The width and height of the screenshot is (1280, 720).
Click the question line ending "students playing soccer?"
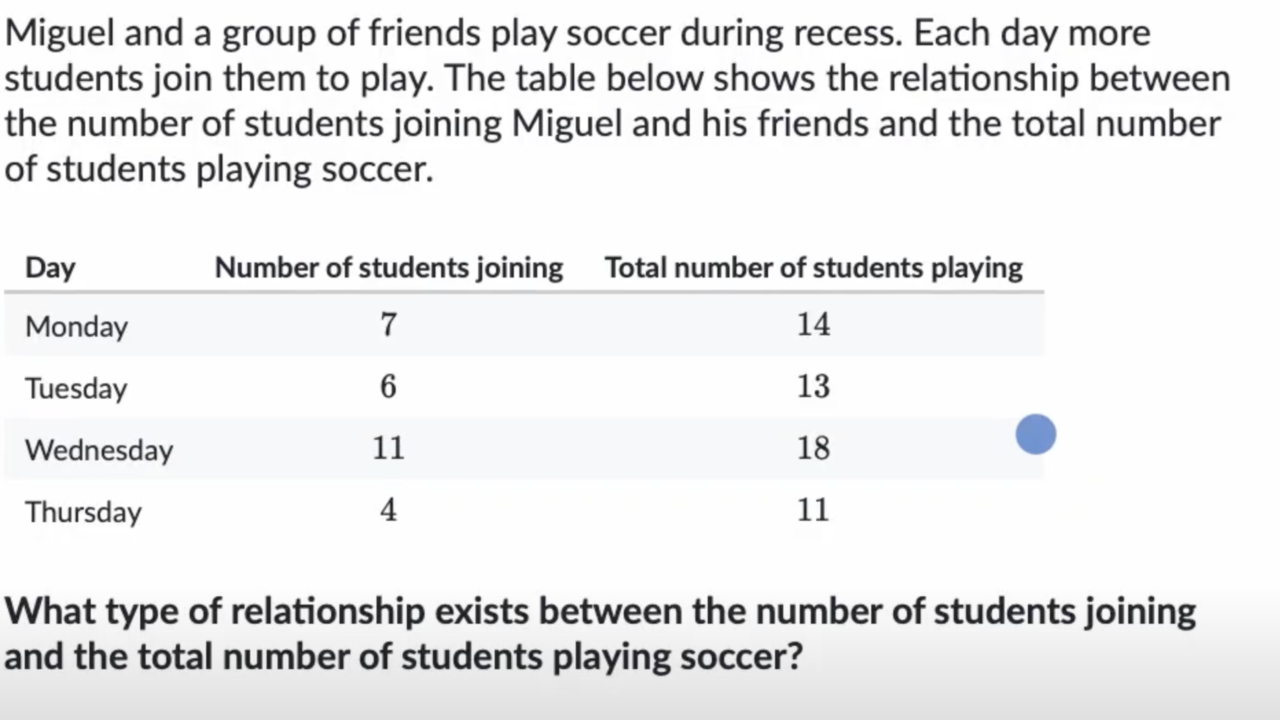(x=403, y=657)
